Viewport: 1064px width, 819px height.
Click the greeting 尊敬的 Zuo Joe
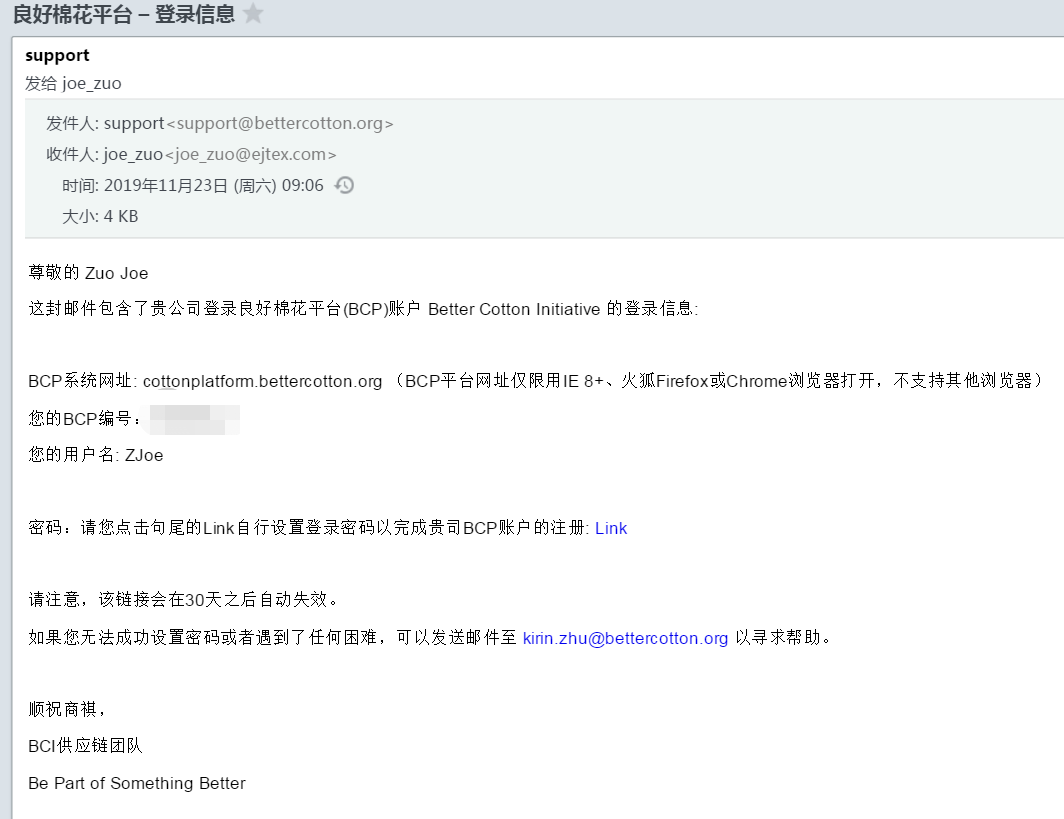[x=88, y=273]
